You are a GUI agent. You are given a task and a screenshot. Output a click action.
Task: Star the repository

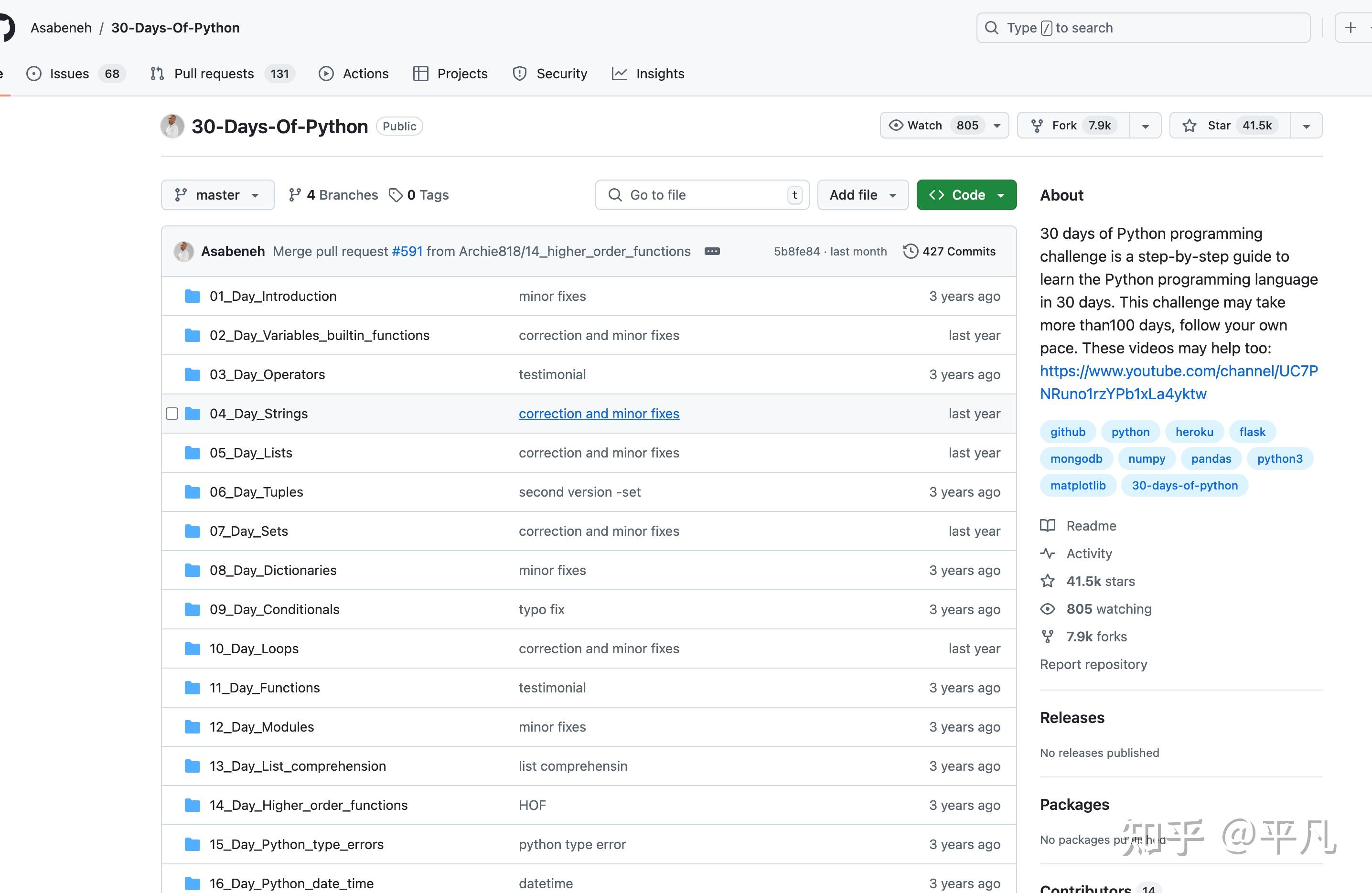pos(1230,125)
